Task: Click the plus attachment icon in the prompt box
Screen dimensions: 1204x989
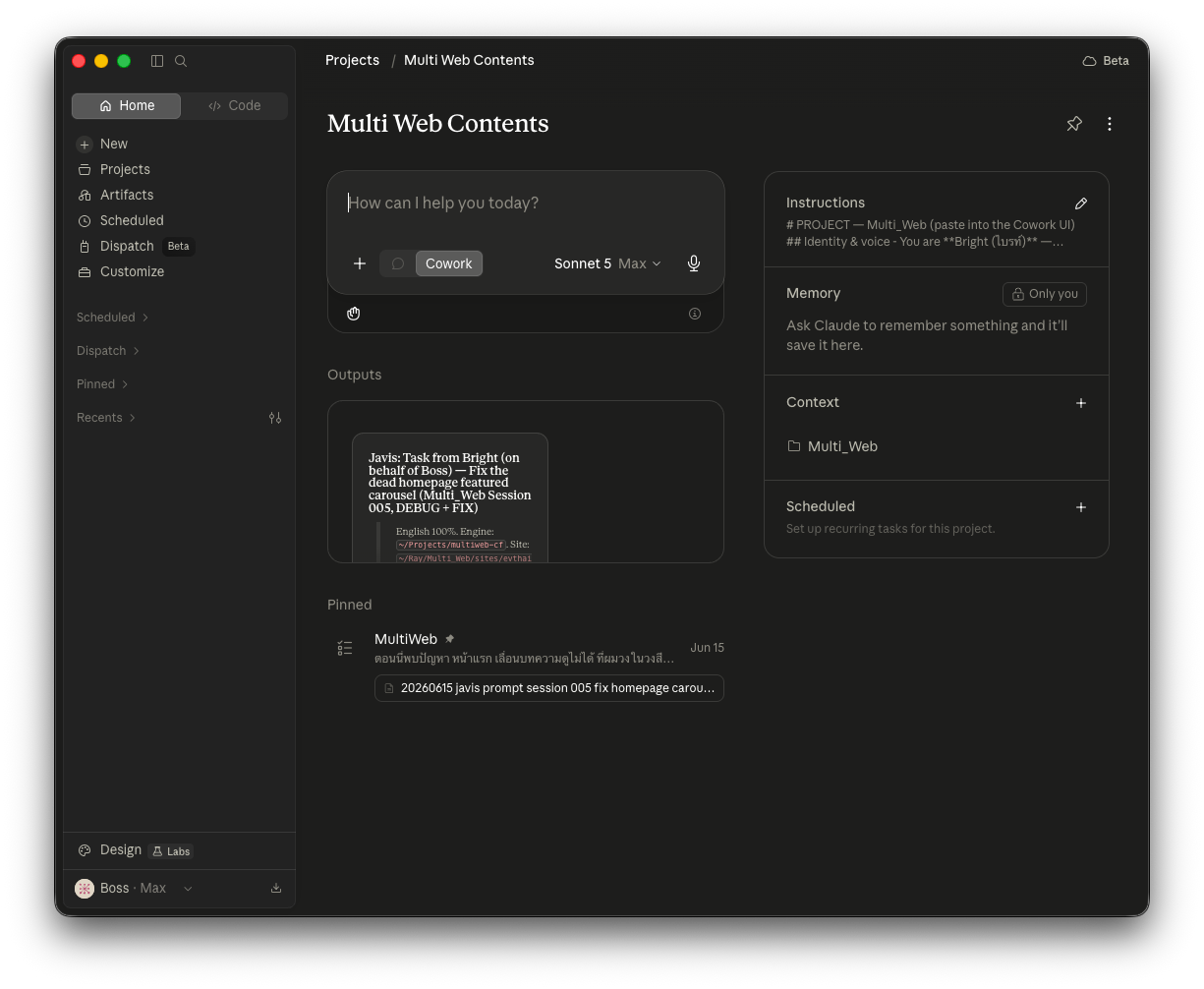Action: pyautogui.click(x=360, y=263)
